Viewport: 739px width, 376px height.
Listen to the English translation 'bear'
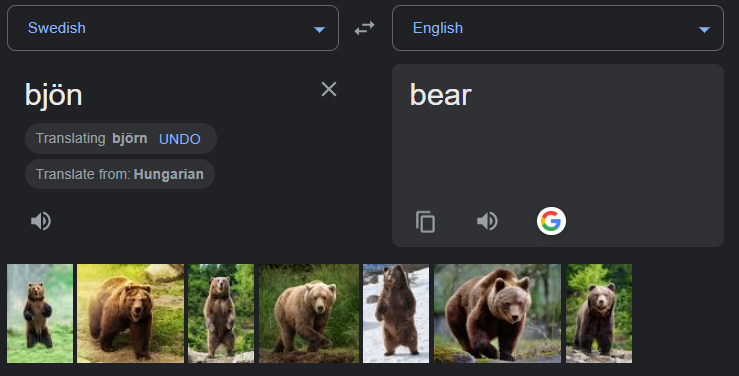[487, 221]
